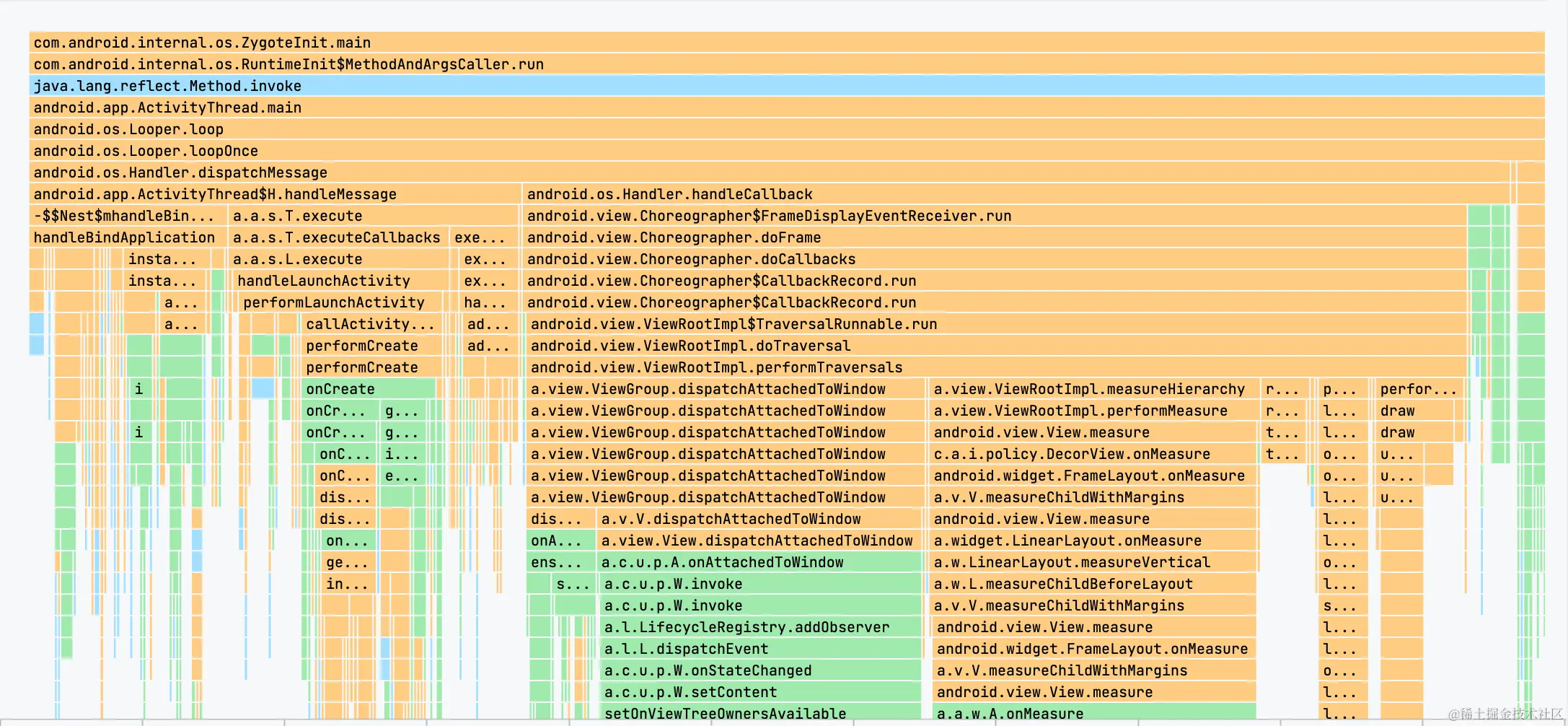Click the a.v.V.dispatchAttachedToWindow frame
1568x726 pixels.
tap(759, 519)
